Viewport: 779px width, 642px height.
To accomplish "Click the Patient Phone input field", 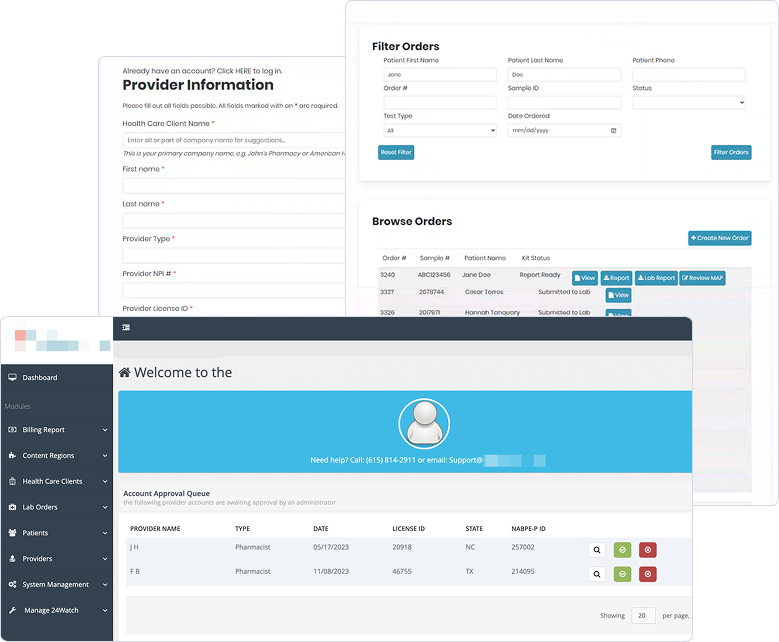I will pyautogui.click(x=688, y=75).
